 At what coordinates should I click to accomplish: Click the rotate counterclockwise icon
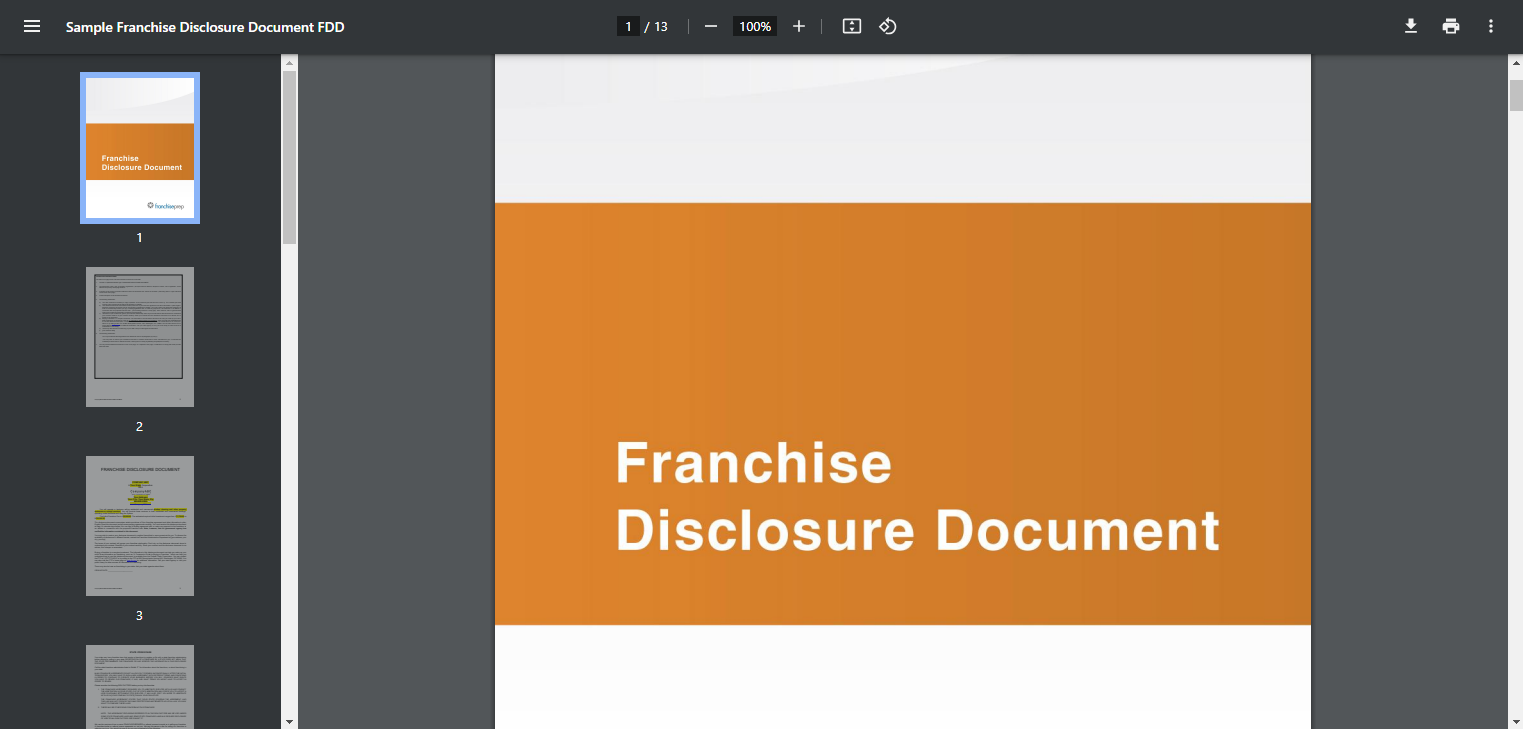click(887, 27)
